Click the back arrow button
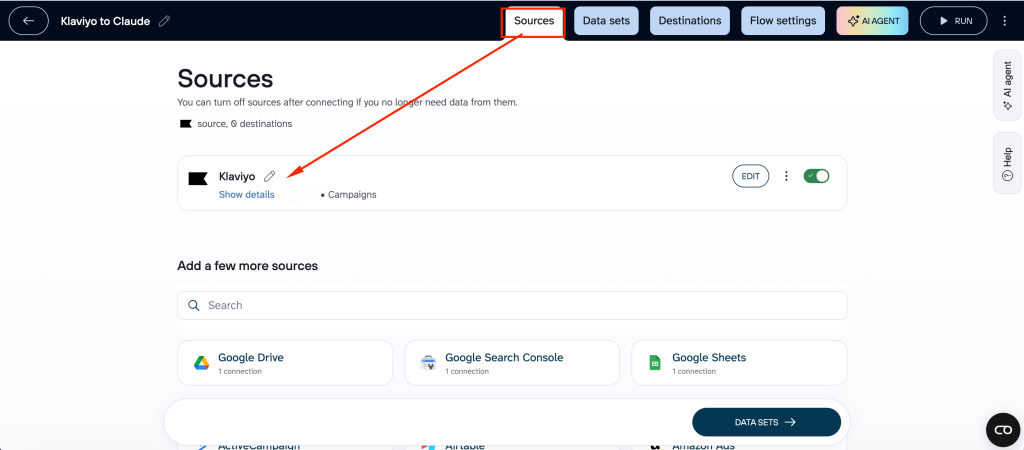The image size is (1024, 450). [29, 21]
